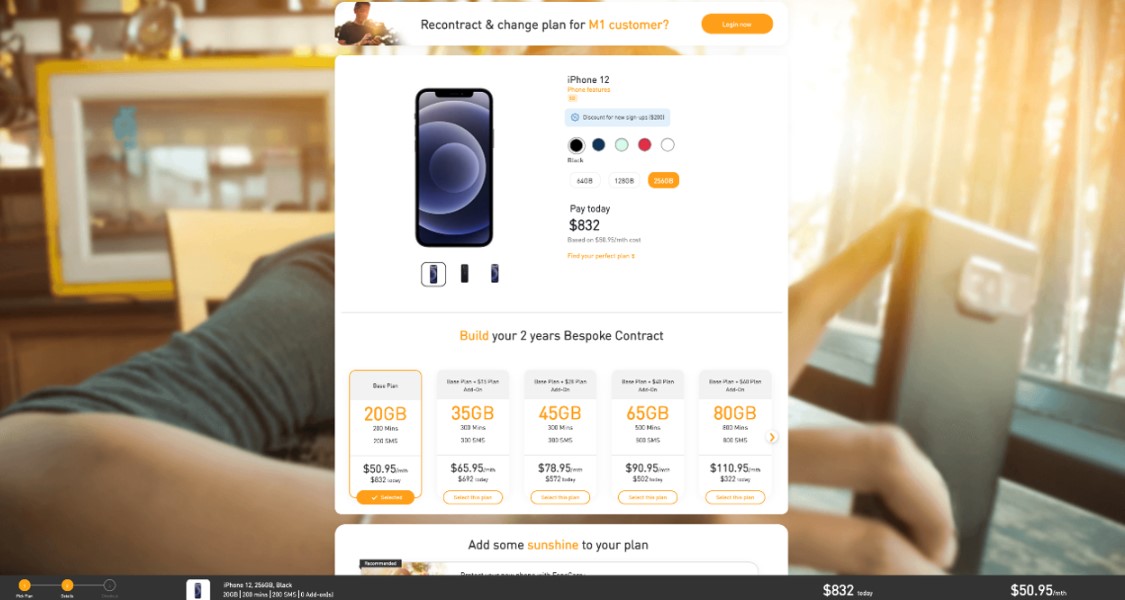Click the iPhone icon in bottom summary bar
This screenshot has width=1125, height=600.
coord(198,590)
